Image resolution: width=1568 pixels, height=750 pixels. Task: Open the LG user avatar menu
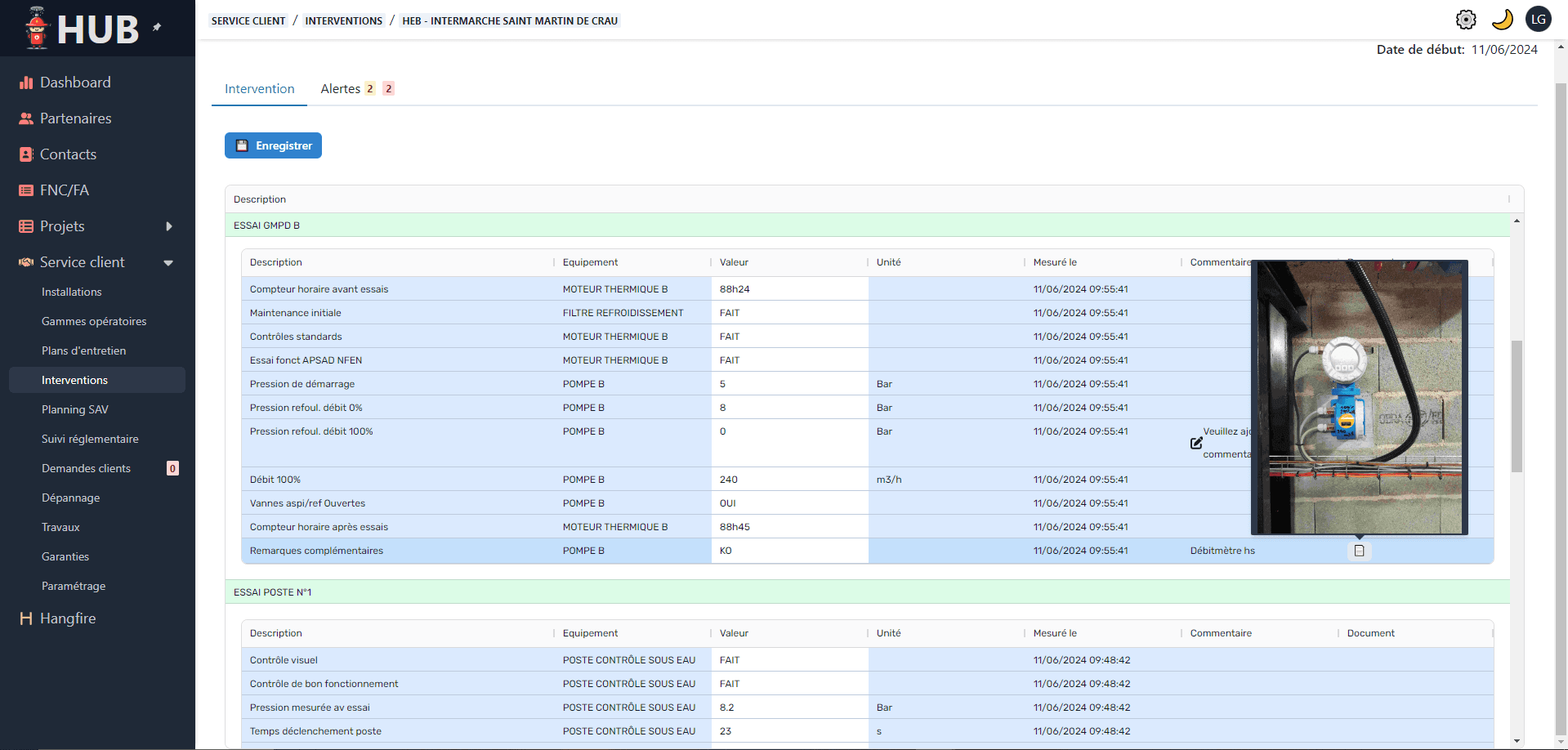coord(1539,20)
